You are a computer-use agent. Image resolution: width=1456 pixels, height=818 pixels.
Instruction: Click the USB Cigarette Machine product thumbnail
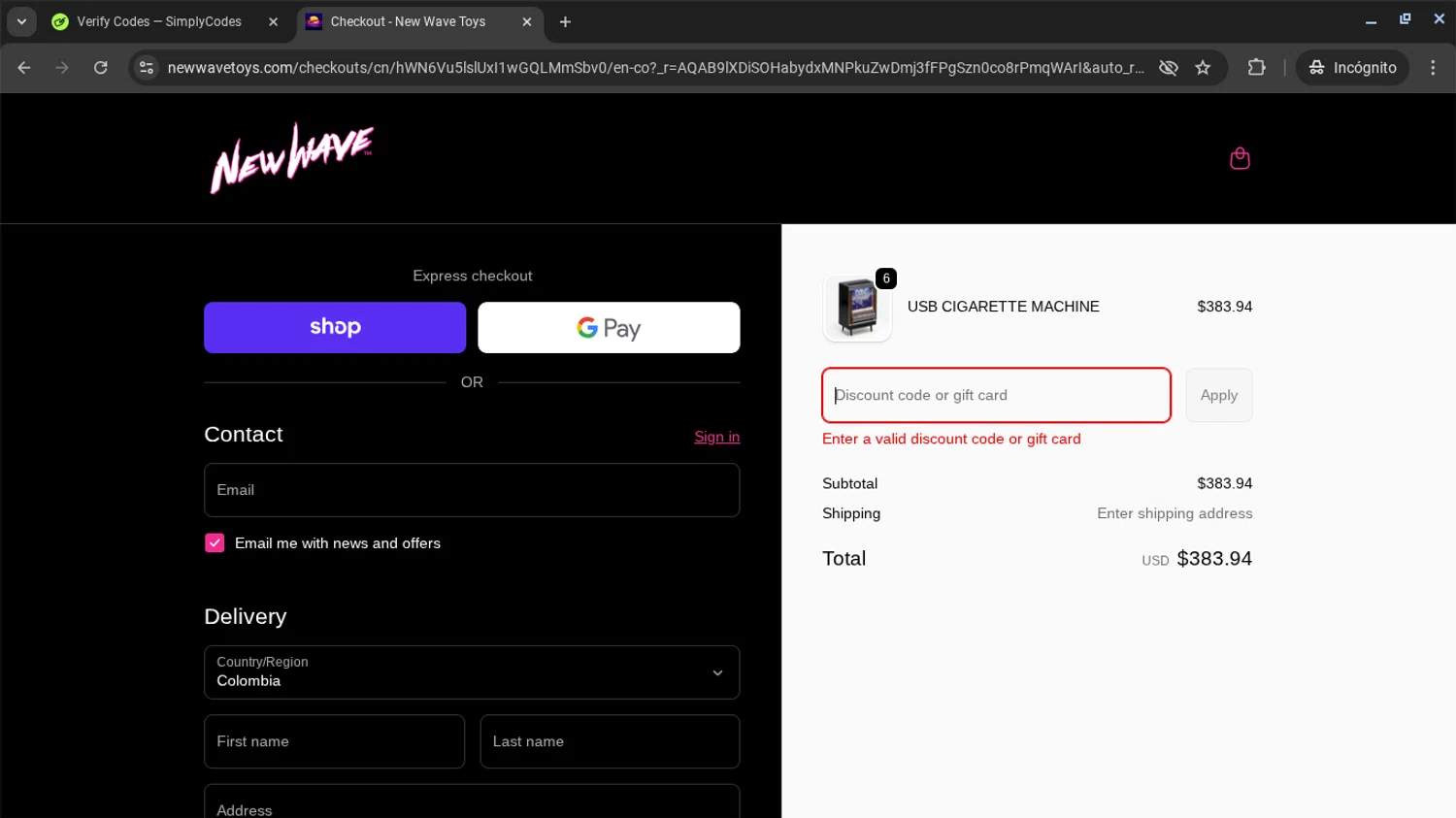click(857, 308)
